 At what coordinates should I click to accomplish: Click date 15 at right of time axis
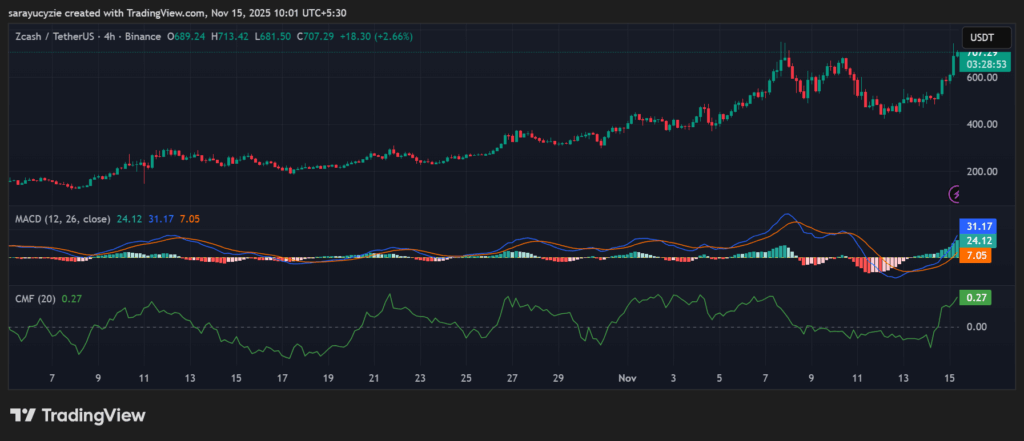tap(948, 378)
